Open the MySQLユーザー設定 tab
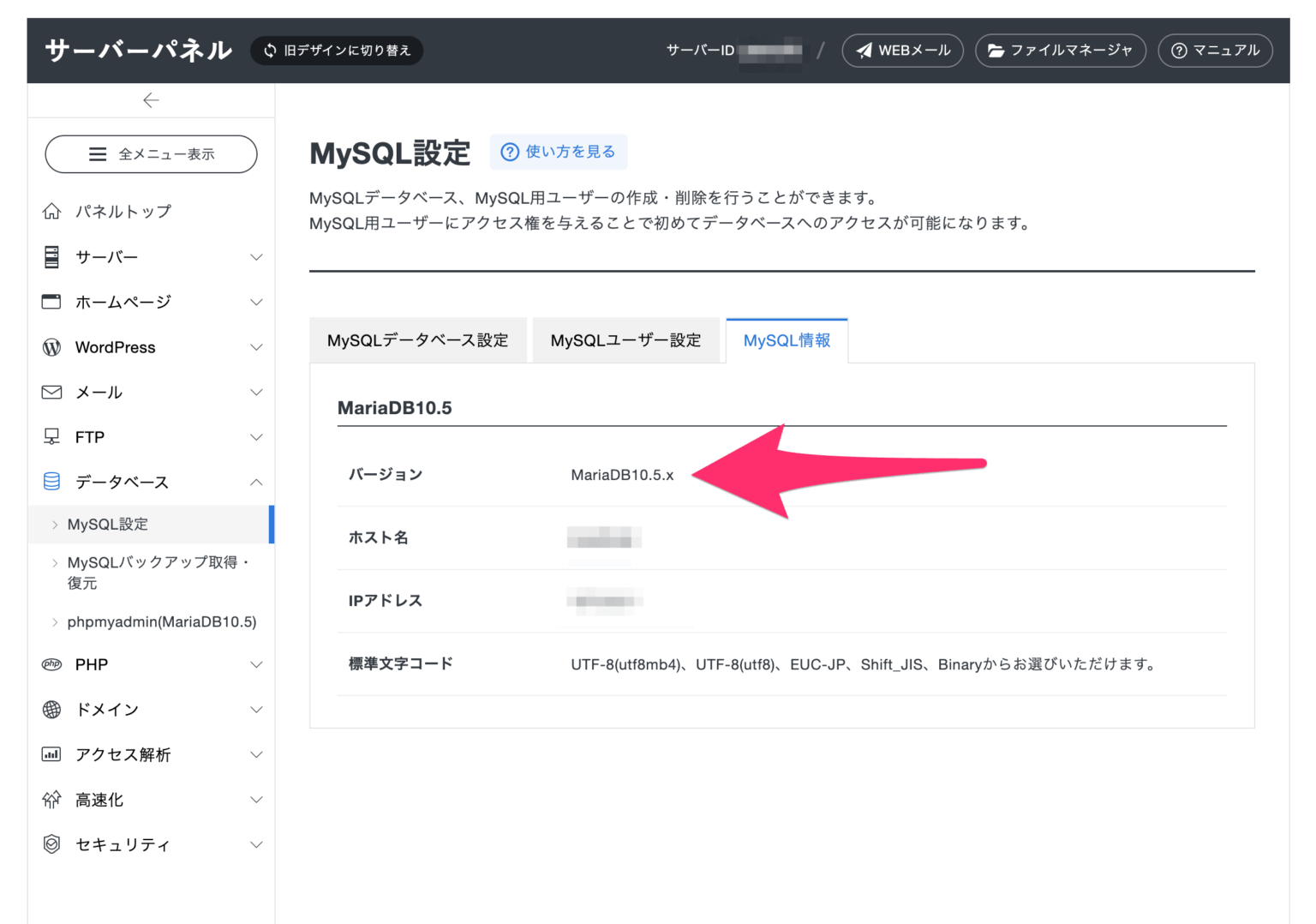Image resolution: width=1316 pixels, height=924 pixels. [626, 339]
